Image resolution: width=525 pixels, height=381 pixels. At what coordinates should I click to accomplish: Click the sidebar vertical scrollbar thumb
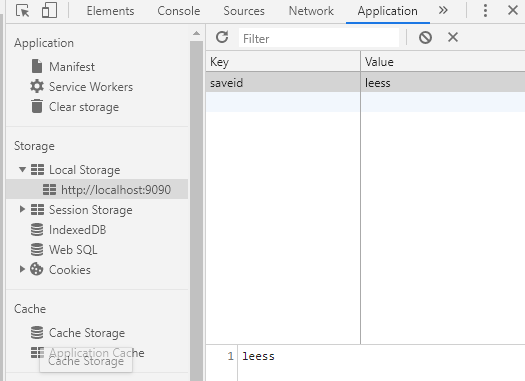coord(197,211)
